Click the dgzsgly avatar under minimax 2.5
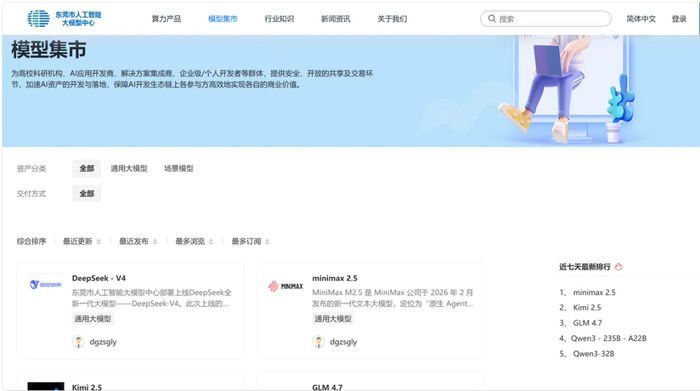The width and height of the screenshot is (700, 391). [x=318, y=342]
